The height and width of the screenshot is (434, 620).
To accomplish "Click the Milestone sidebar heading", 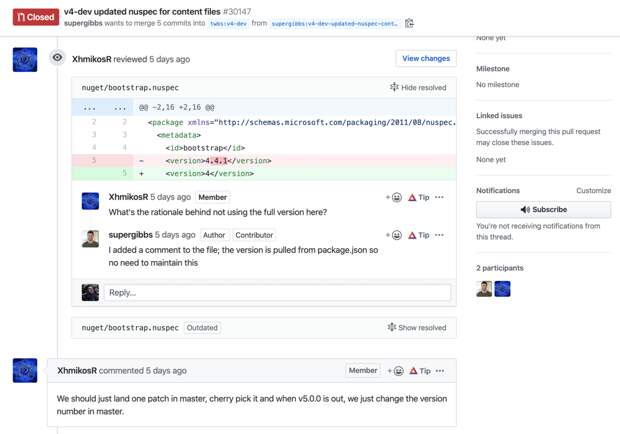I will pyautogui.click(x=493, y=69).
